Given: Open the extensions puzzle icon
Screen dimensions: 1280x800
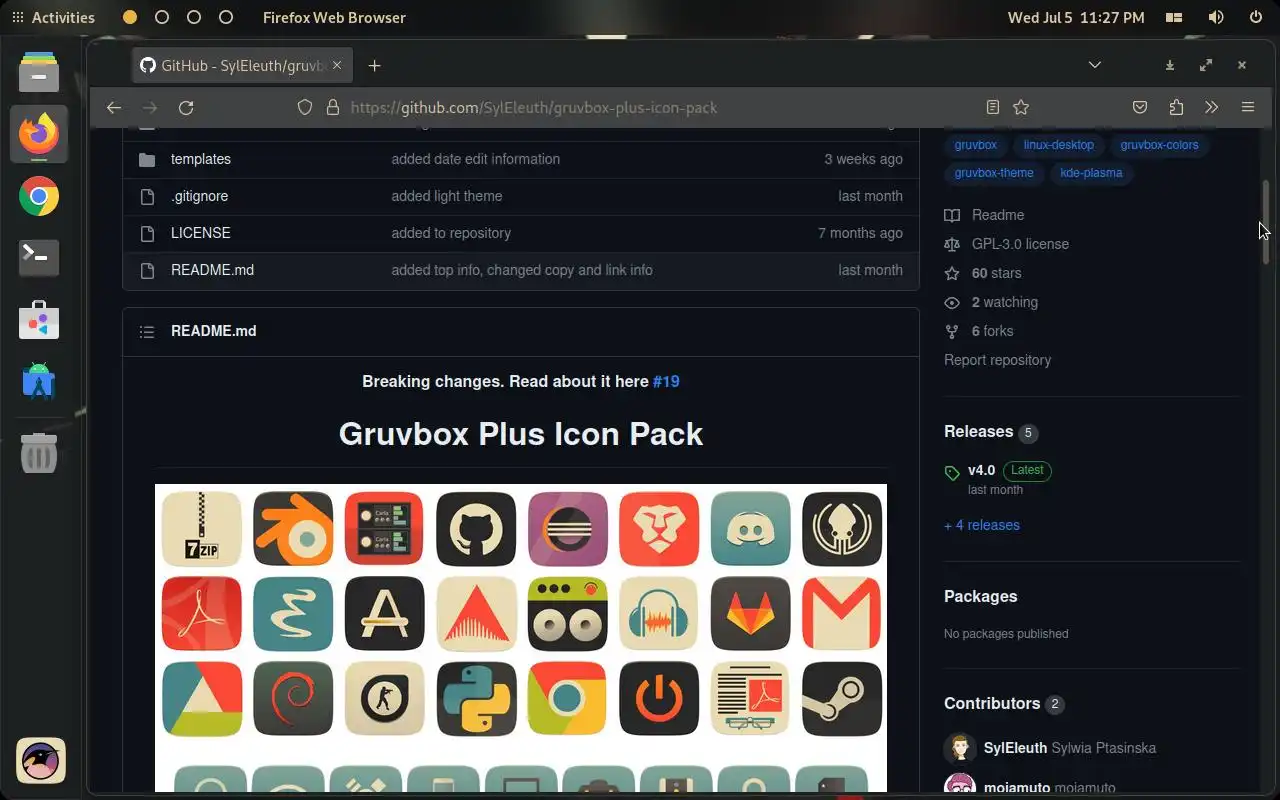Looking at the screenshot, I should coord(1176,108).
